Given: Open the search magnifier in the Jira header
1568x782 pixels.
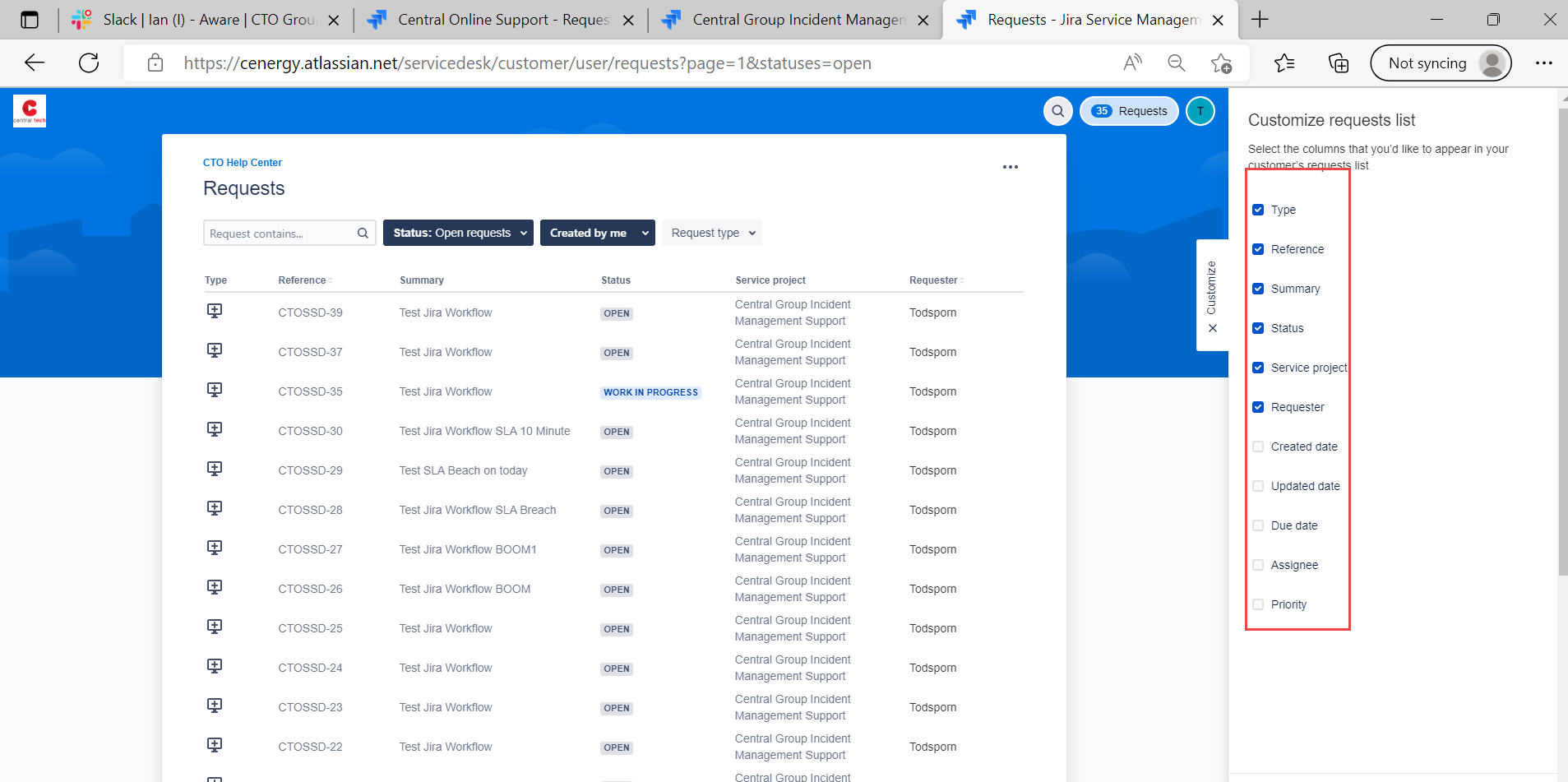Looking at the screenshot, I should pyautogui.click(x=1057, y=110).
